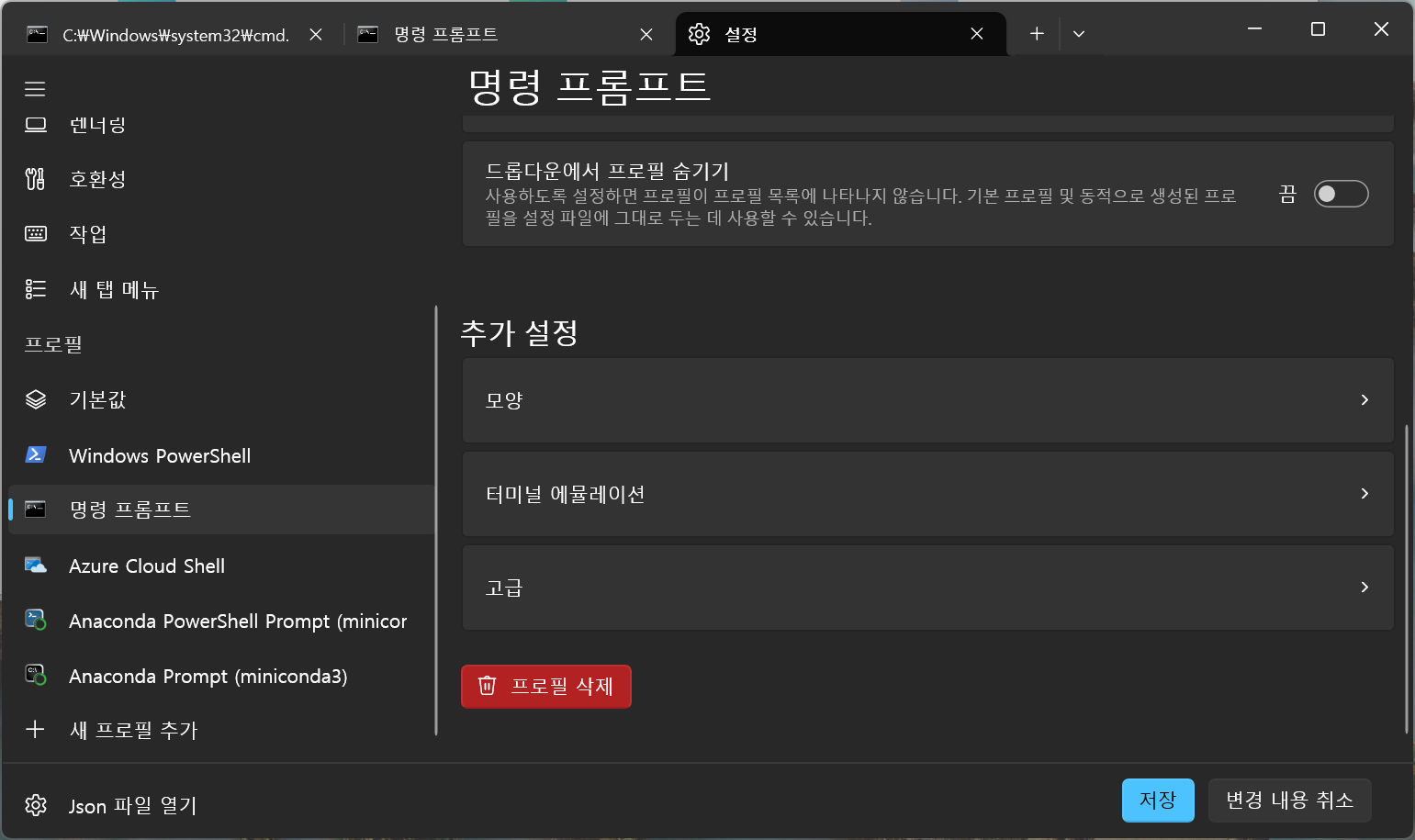Open 렌더링 settings page

tap(220, 125)
